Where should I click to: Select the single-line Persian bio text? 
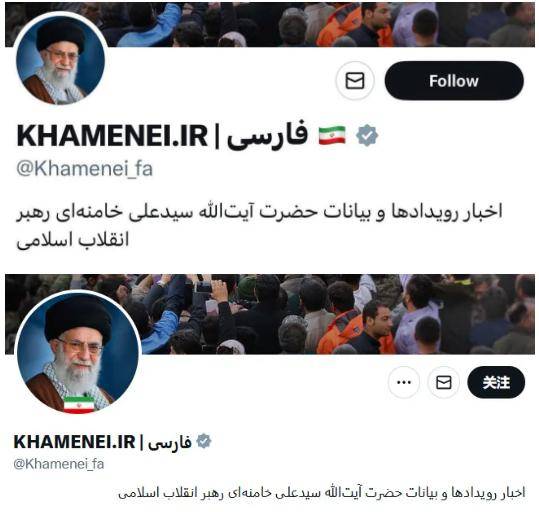point(322,493)
